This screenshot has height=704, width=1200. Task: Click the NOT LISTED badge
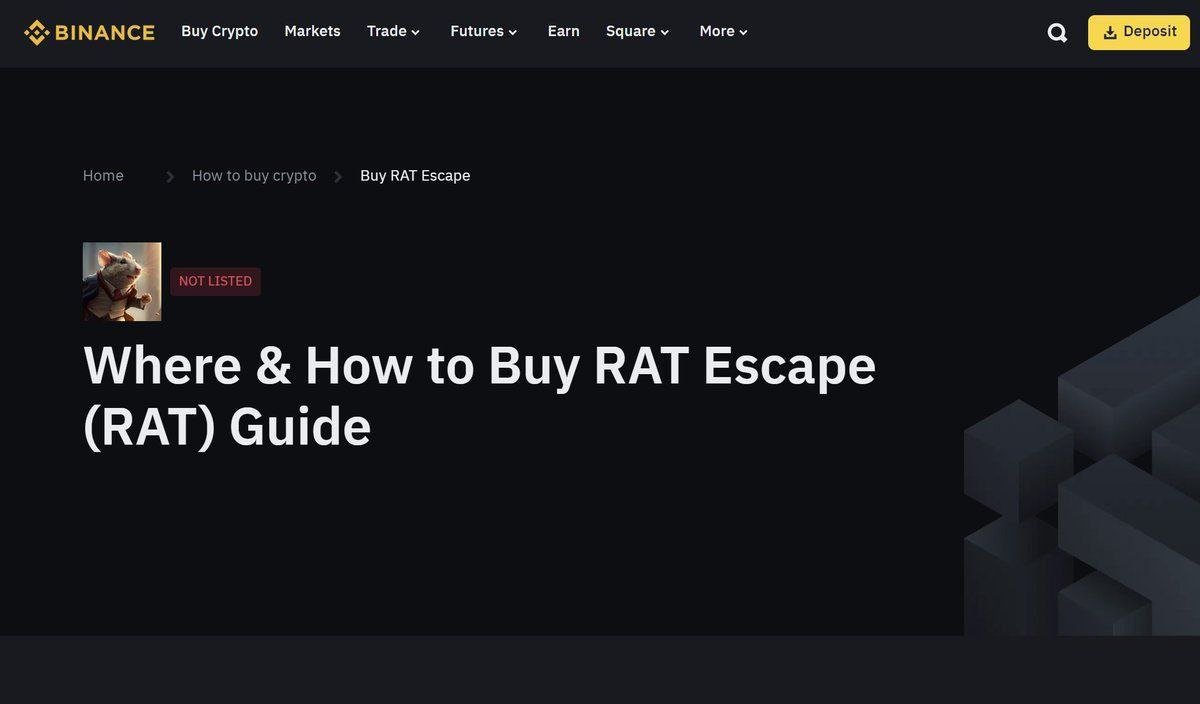tap(215, 281)
